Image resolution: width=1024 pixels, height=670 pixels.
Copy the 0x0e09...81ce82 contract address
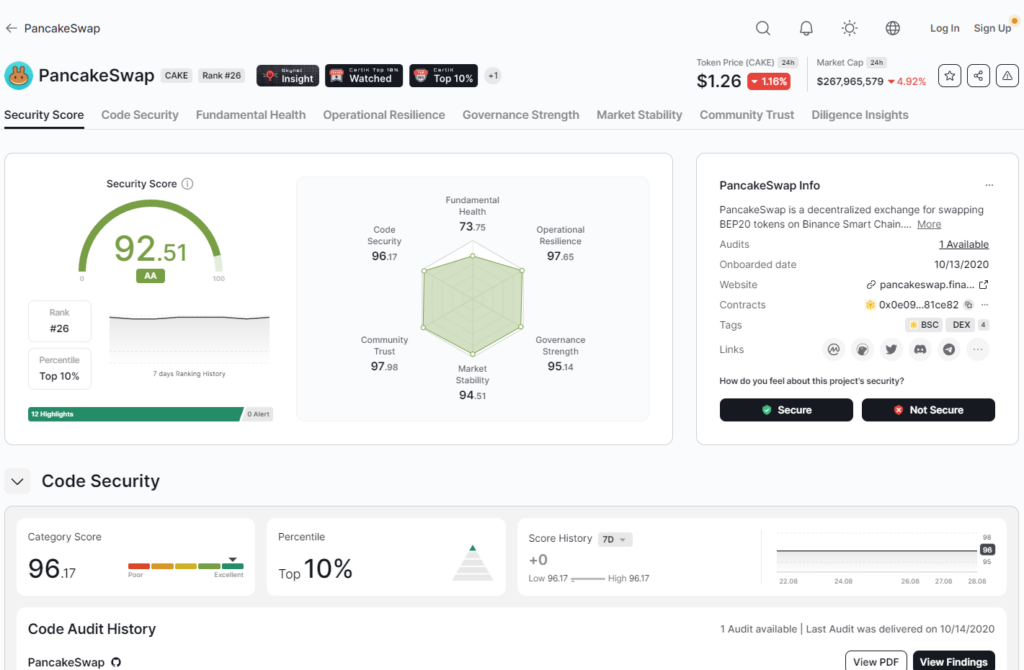tap(968, 305)
